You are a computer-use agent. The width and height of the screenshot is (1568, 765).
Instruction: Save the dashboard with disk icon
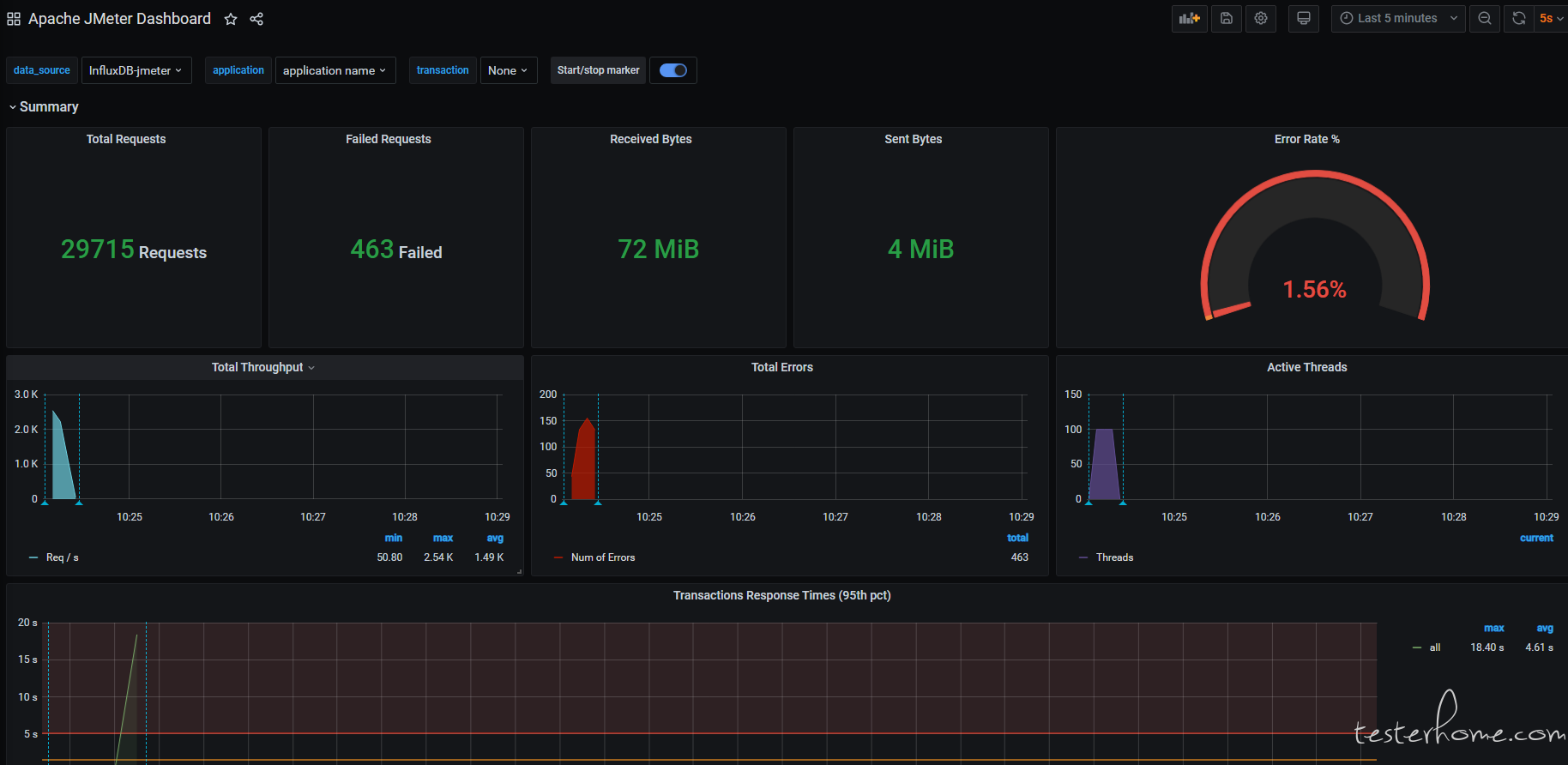pos(1227,18)
